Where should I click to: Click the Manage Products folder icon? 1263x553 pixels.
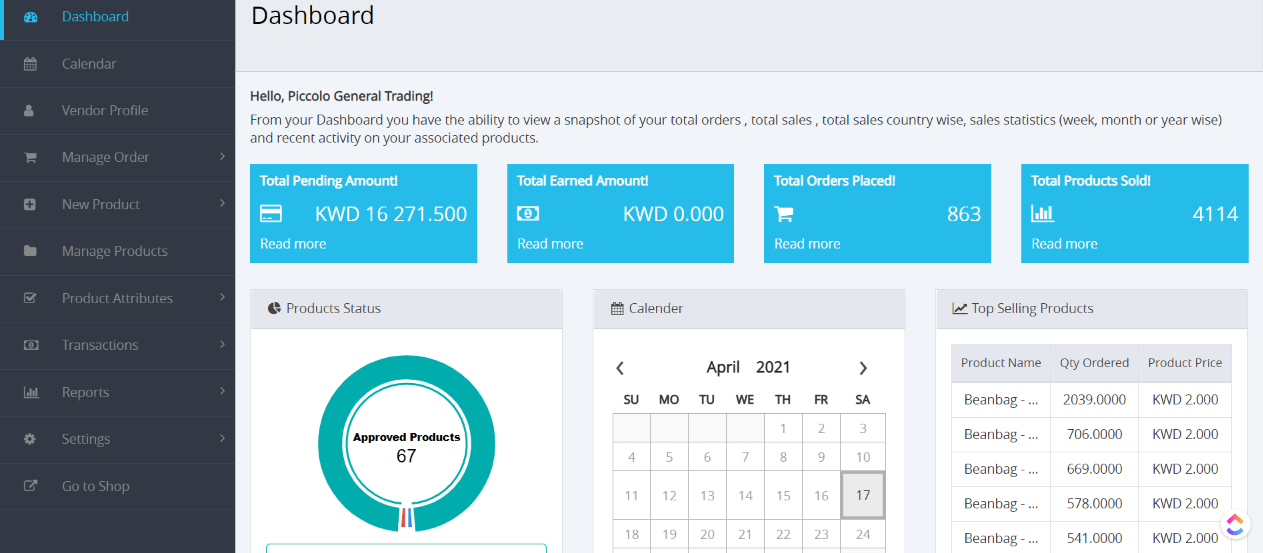pyautogui.click(x=30, y=251)
